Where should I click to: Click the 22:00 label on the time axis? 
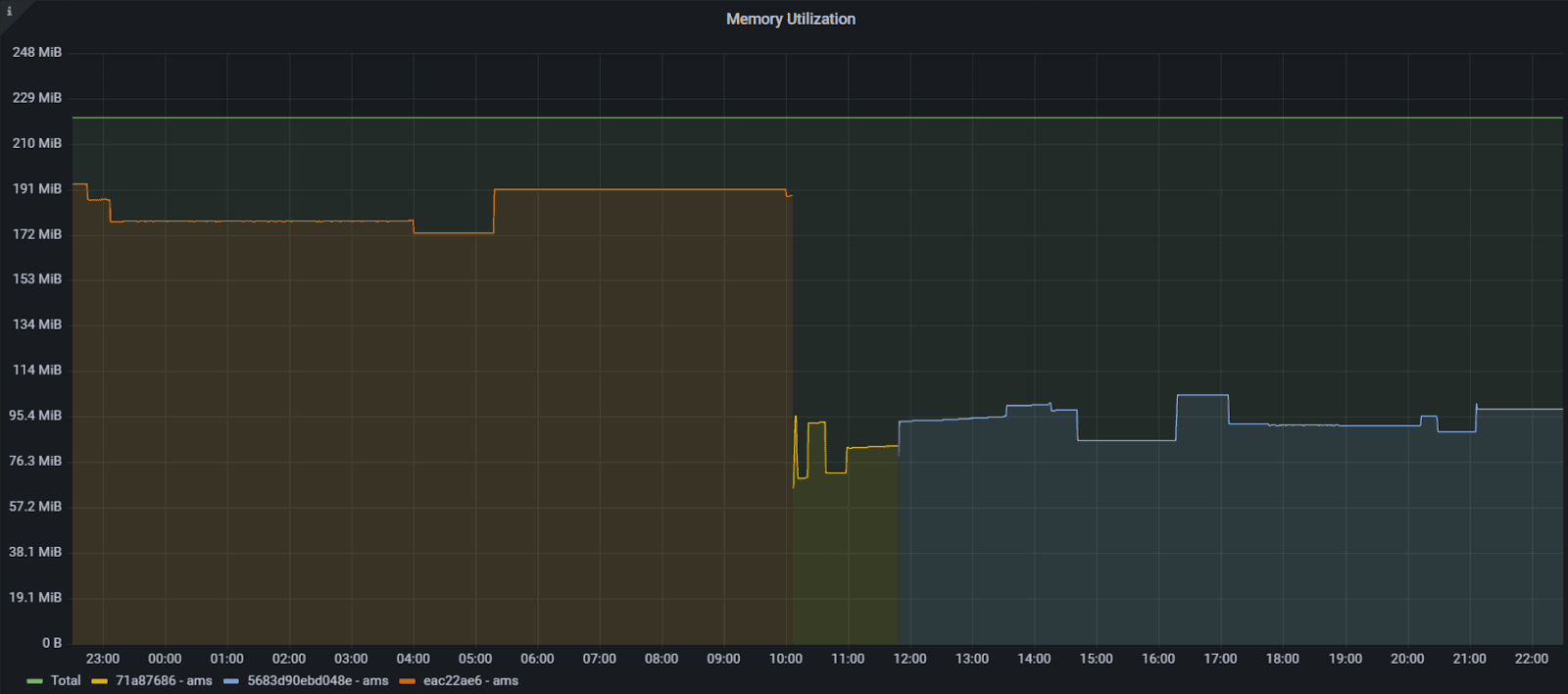[1531, 659]
